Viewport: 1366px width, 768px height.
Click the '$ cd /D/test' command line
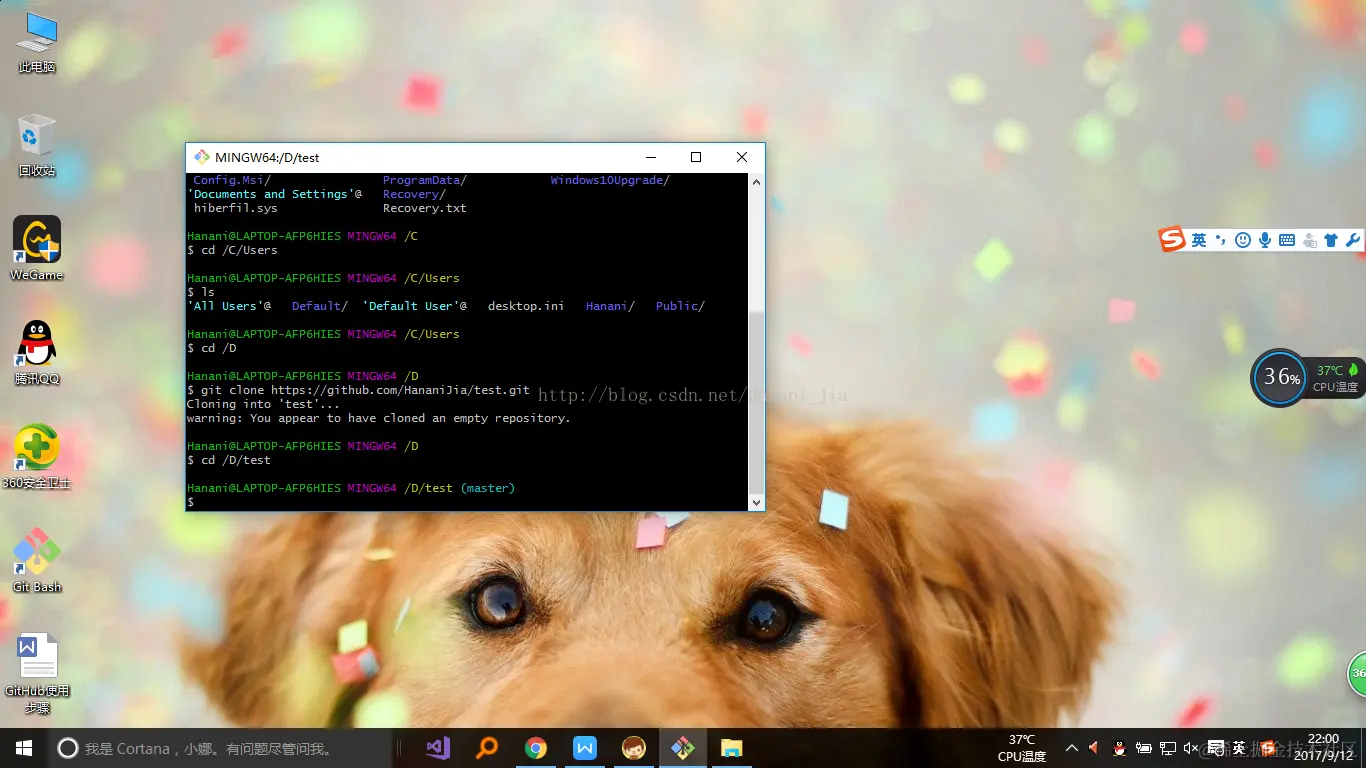229,460
